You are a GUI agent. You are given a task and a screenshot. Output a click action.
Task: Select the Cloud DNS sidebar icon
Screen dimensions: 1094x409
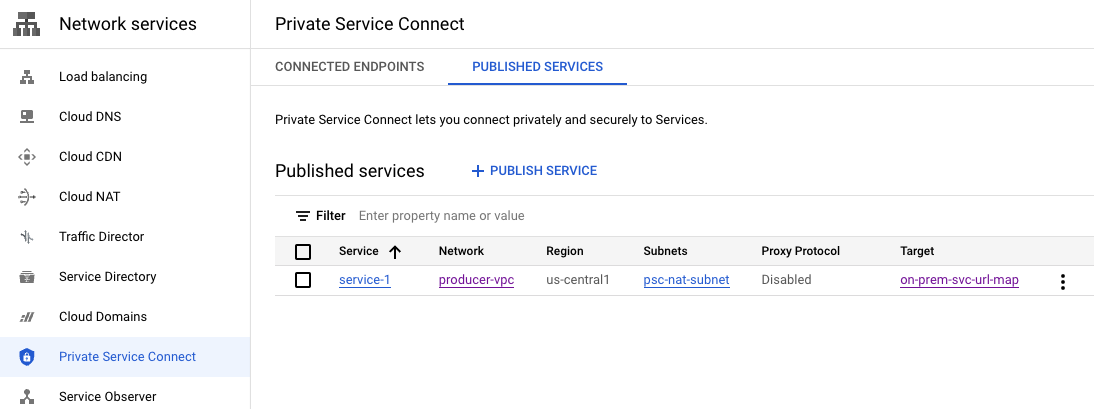(x=27, y=117)
